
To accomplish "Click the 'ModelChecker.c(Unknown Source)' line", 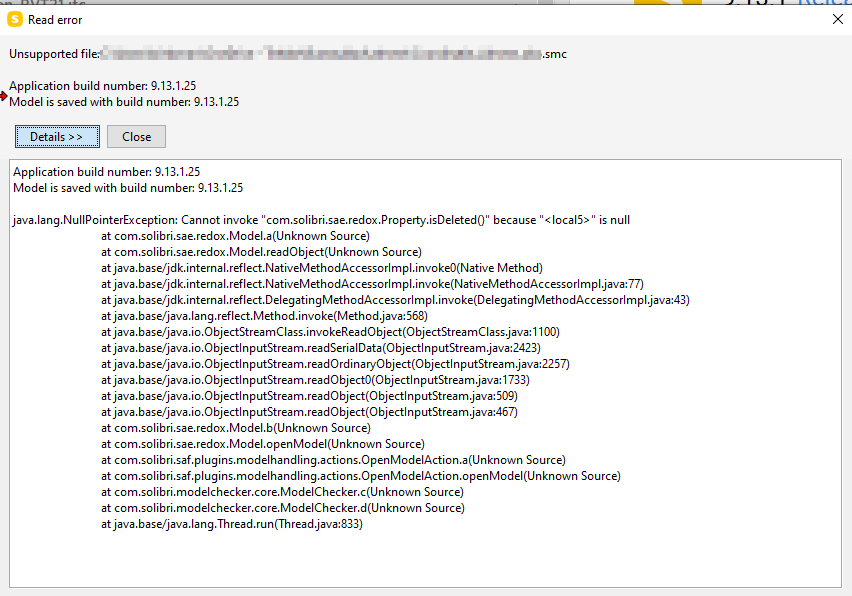I will 283,492.
